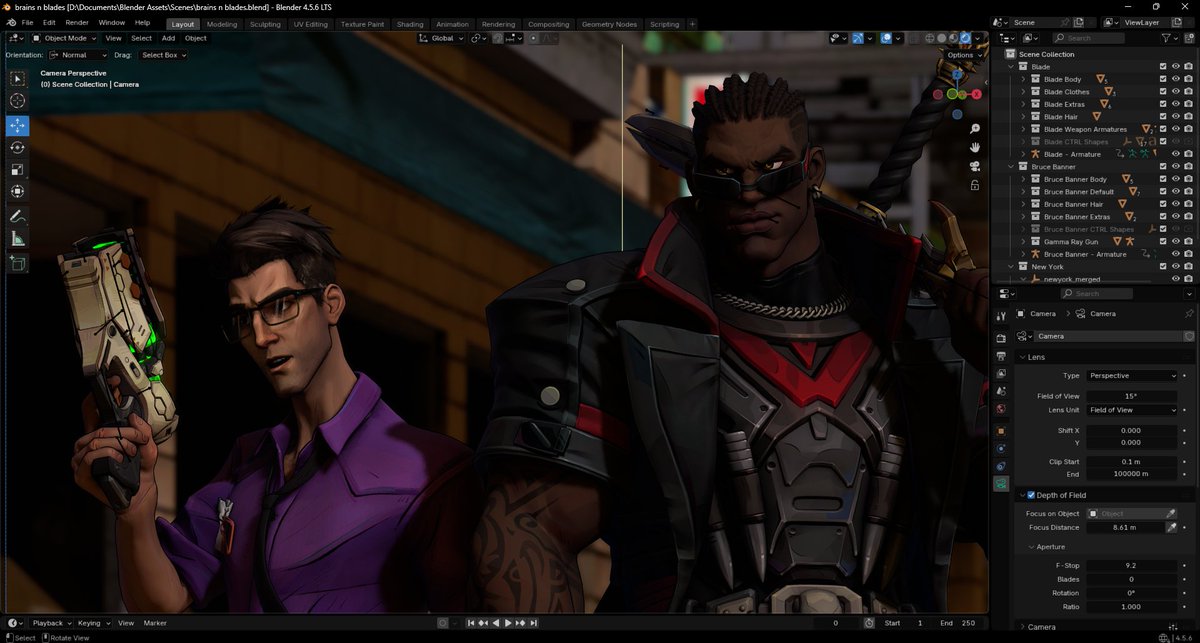This screenshot has height=643, width=1200.
Task: Switch to the Geometry Nodes workspace tab
Action: 609,24
